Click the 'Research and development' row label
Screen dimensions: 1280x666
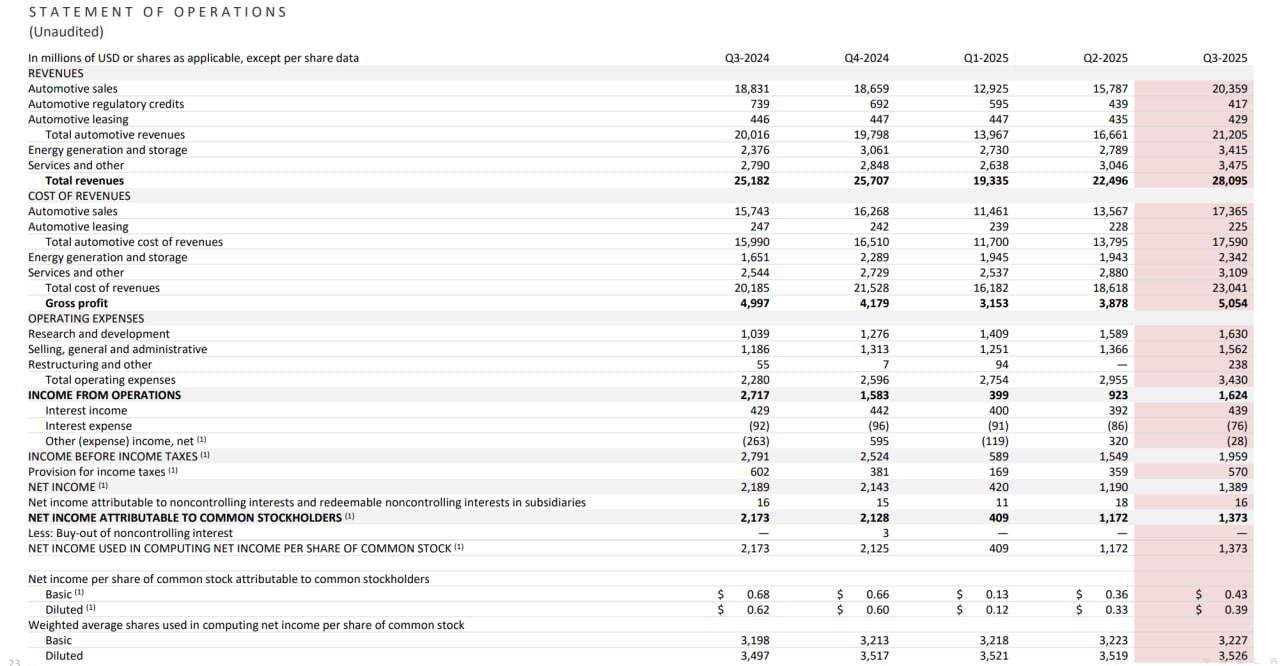[99, 334]
